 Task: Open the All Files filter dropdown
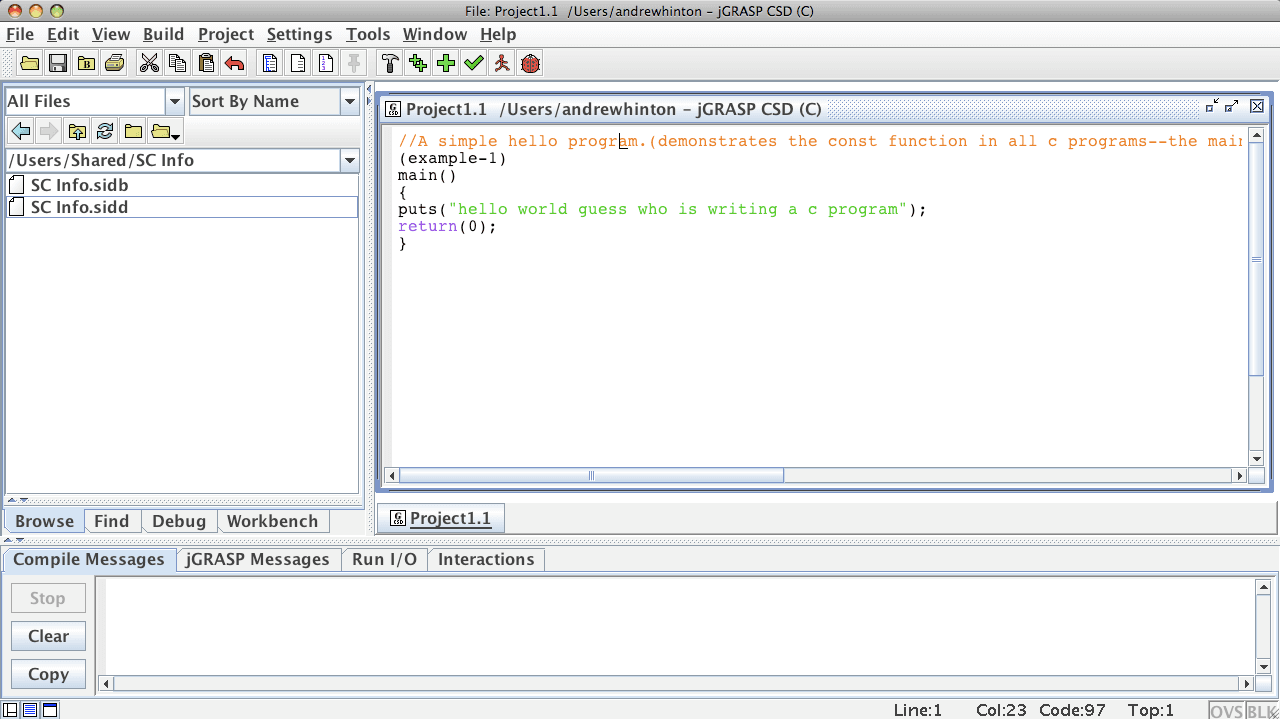[174, 100]
